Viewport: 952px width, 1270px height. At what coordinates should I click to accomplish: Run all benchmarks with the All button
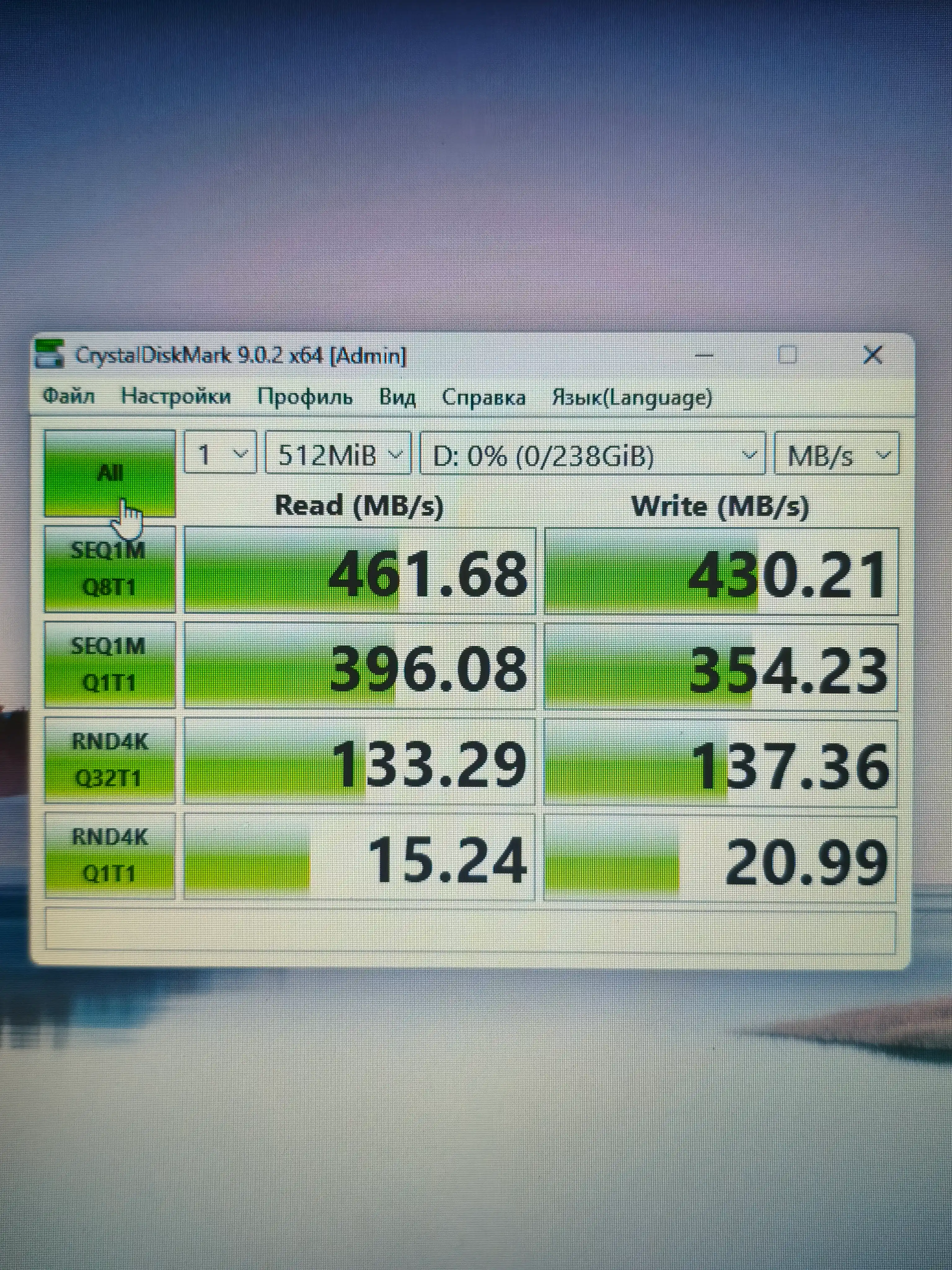pyautogui.click(x=110, y=473)
